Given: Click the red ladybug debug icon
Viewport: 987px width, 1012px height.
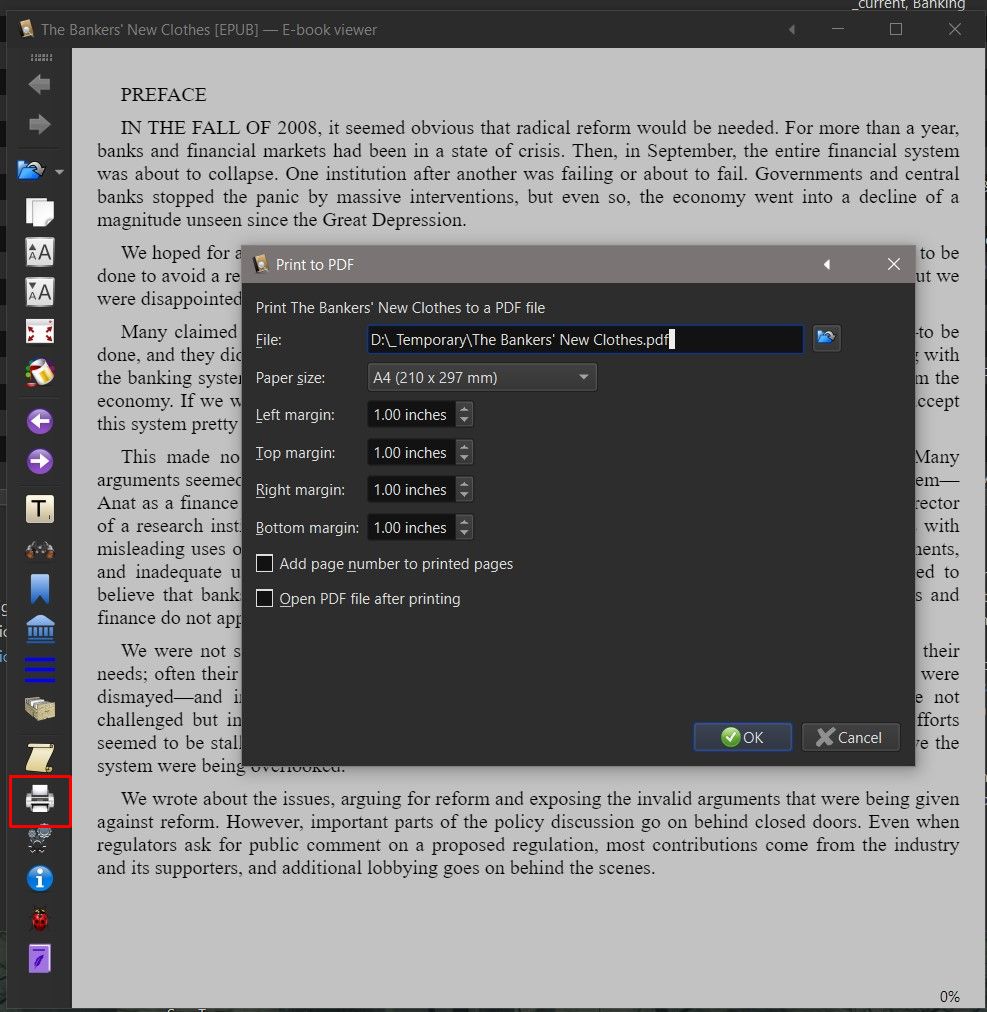Looking at the screenshot, I should pyautogui.click(x=39, y=919).
